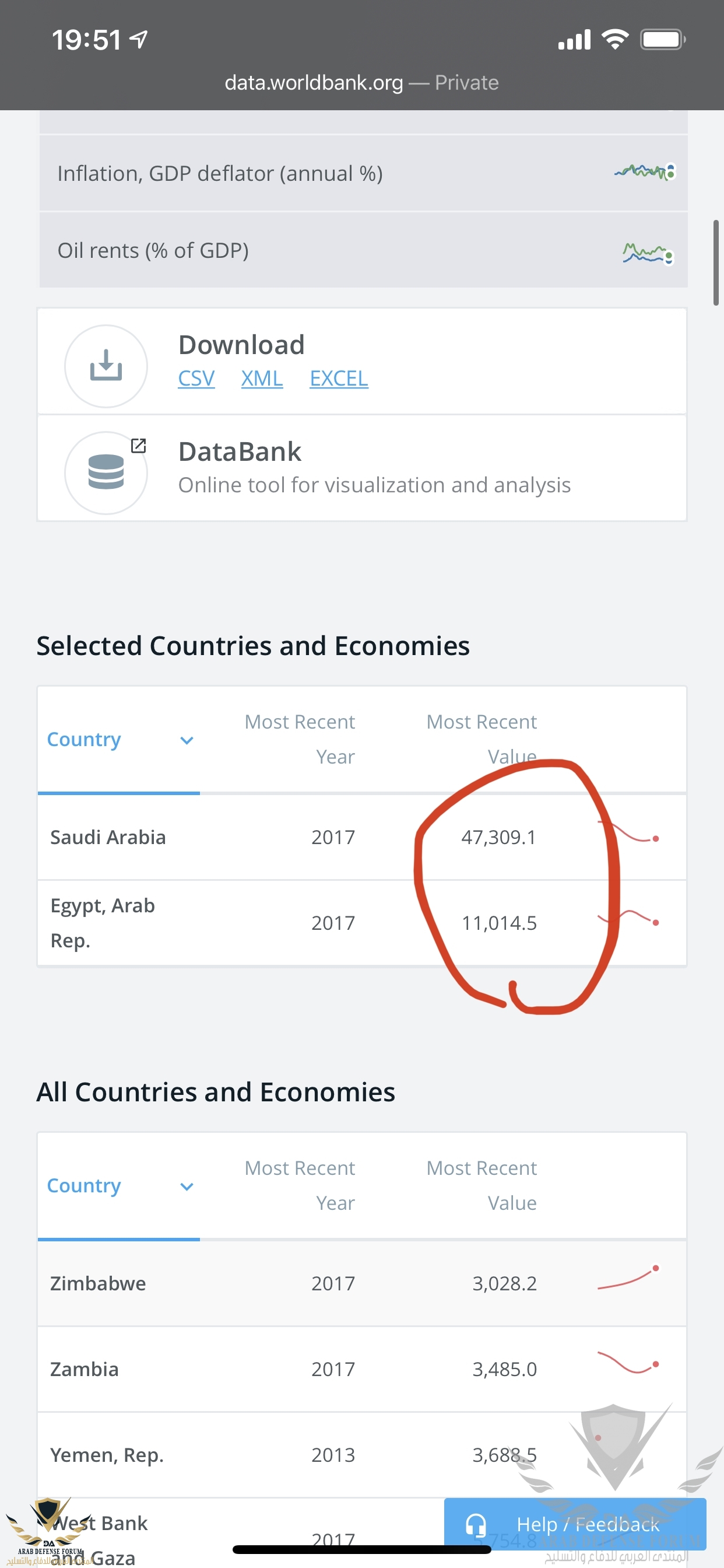Open the Oil rents sparkline chart
This screenshot has height=1568, width=724.
(x=647, y=253)
